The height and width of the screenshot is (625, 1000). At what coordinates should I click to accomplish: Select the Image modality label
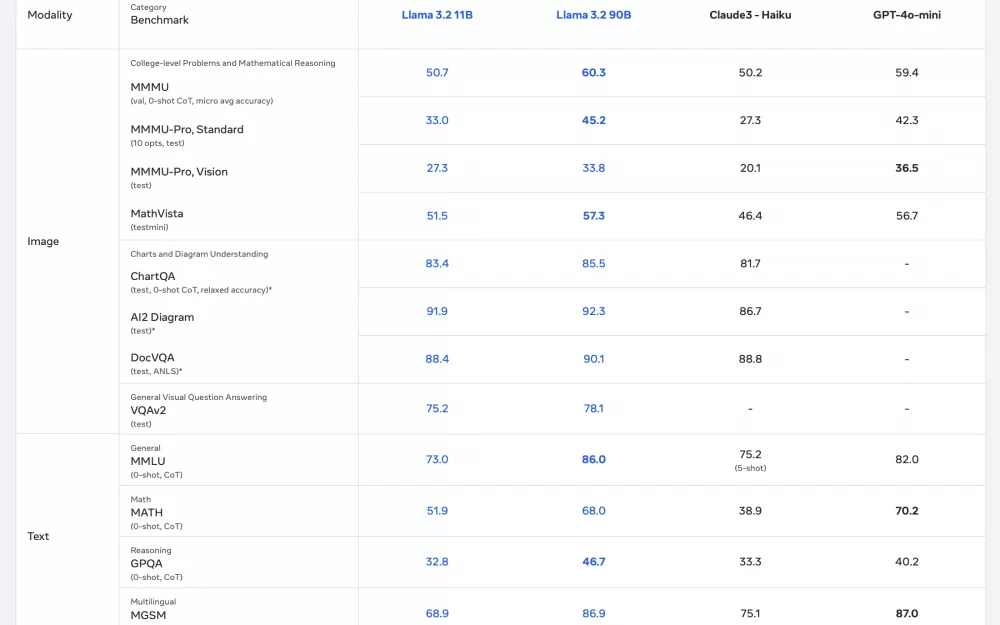pos(43,241)
